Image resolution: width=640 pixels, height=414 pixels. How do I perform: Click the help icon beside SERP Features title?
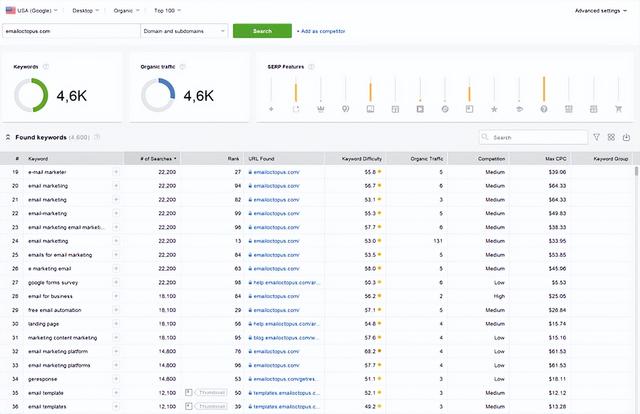313,67
